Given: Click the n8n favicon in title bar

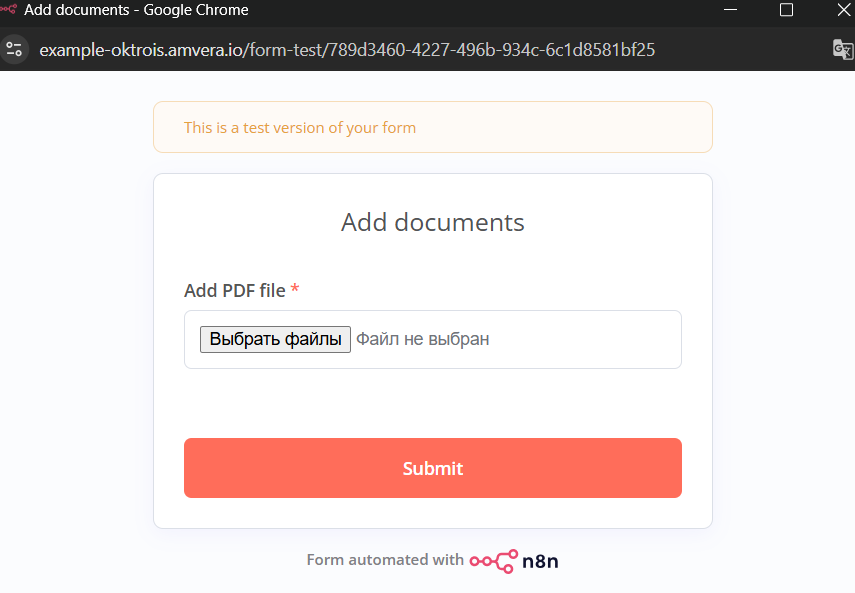Looking at the screenshot, I should (x=9, y=10).
